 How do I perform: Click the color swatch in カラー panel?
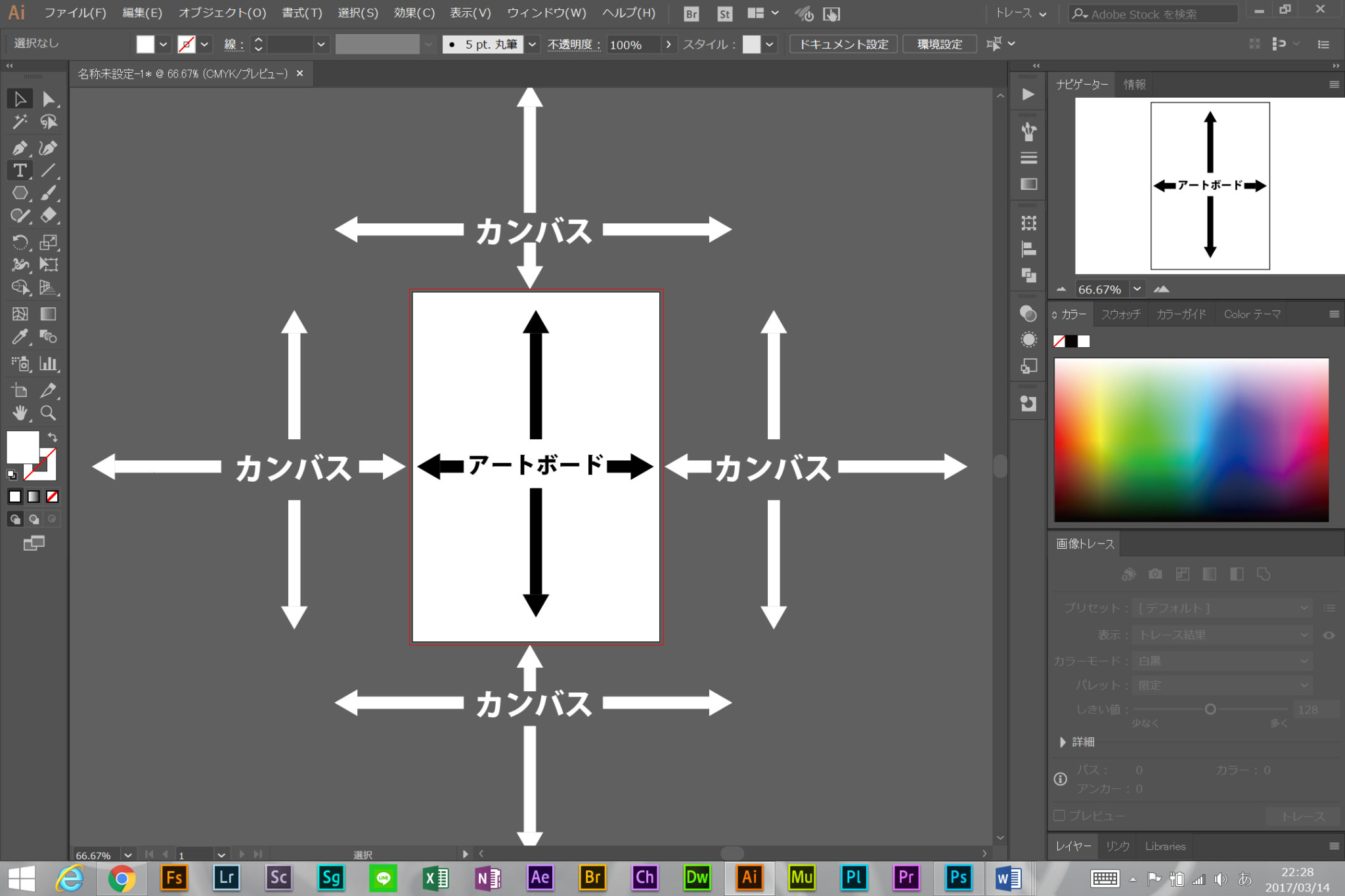pyautogui.click(x=1069, y=341)
